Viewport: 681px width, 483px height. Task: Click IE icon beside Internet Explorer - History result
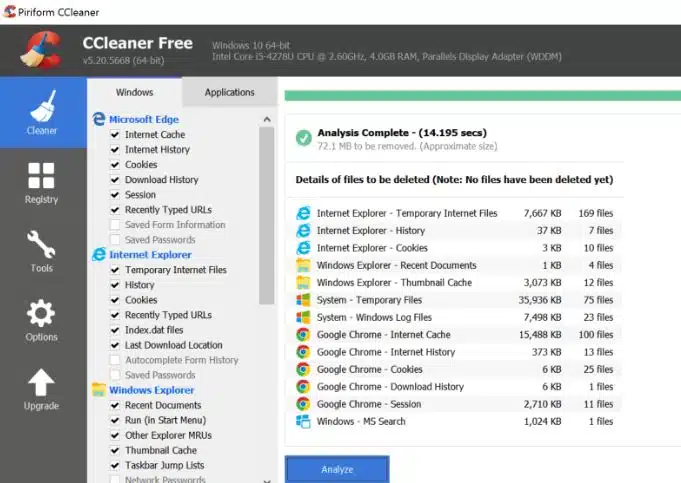(303, 230)
